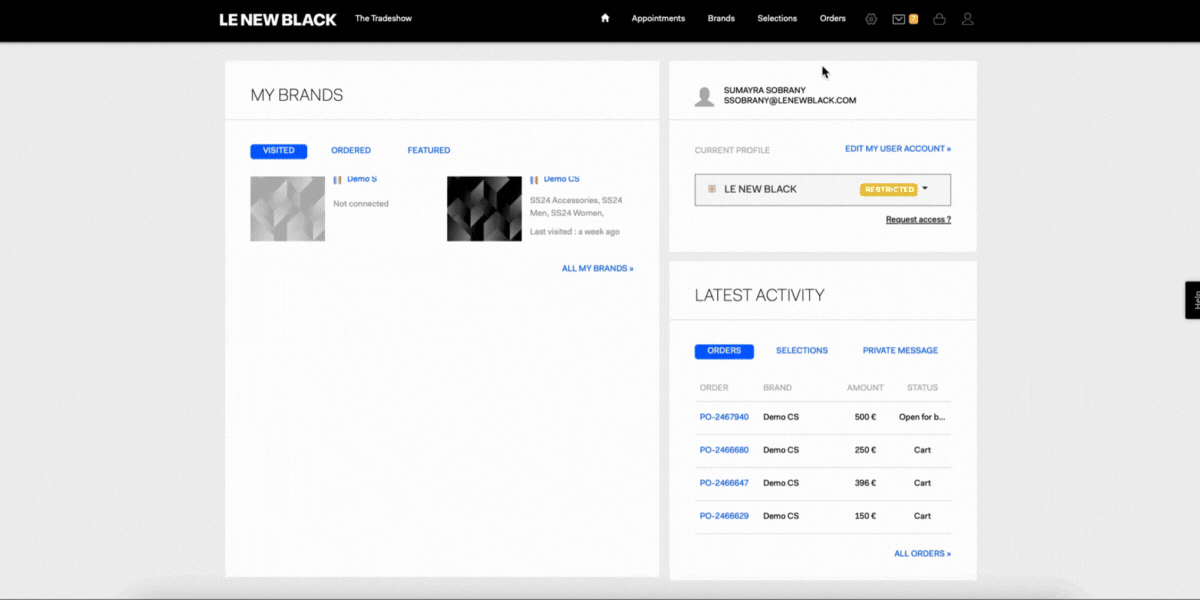This screenshot has height=600, width=1200.
Task: Open the messages envelope icon
Action: click(x=899, y=19)
